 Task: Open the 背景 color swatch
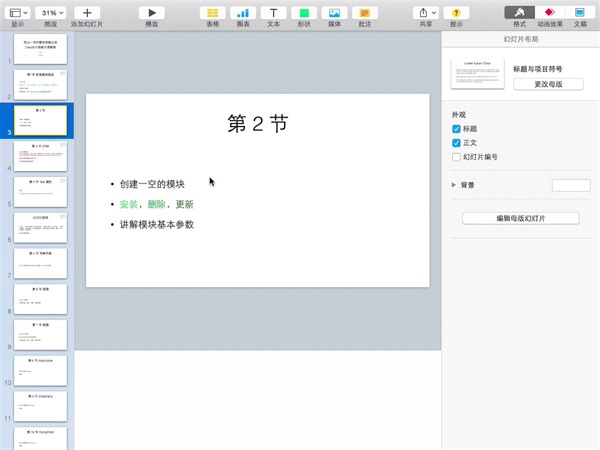571,185
